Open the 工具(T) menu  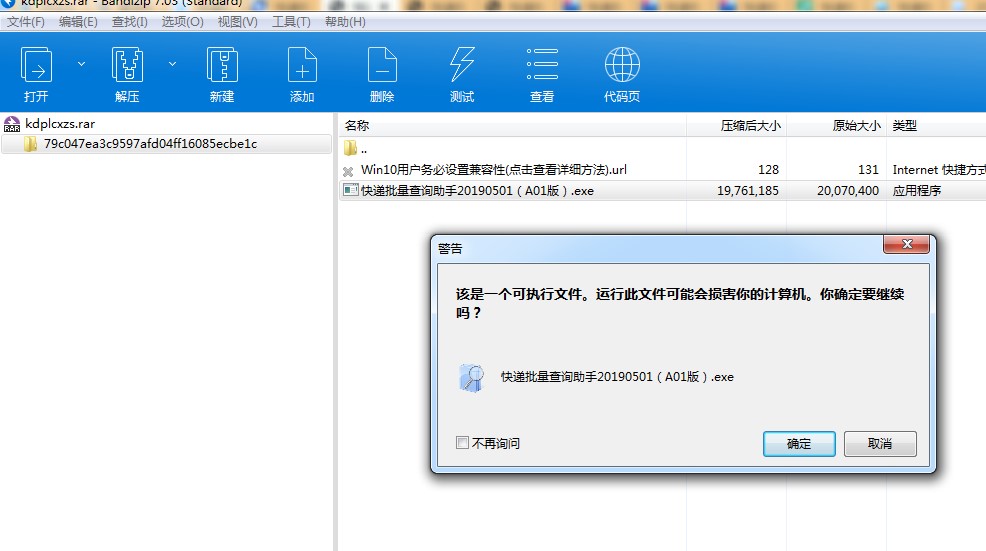pyautogui.click(x=291, y=22)
